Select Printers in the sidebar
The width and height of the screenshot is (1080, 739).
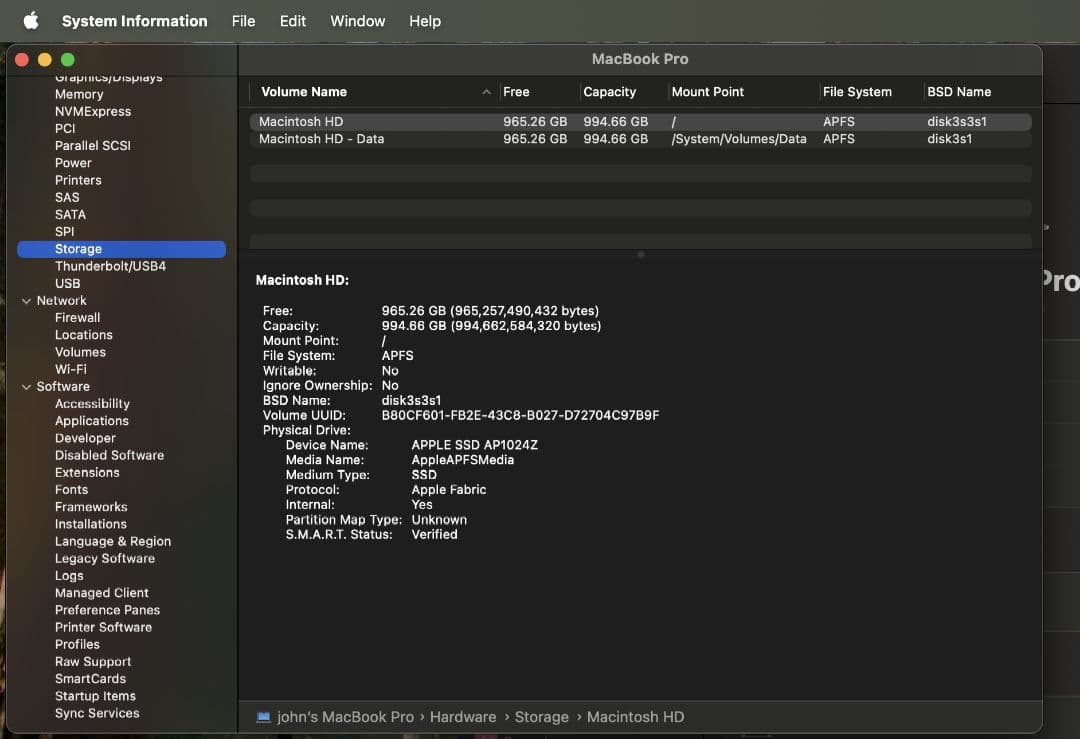pos(79,180)
